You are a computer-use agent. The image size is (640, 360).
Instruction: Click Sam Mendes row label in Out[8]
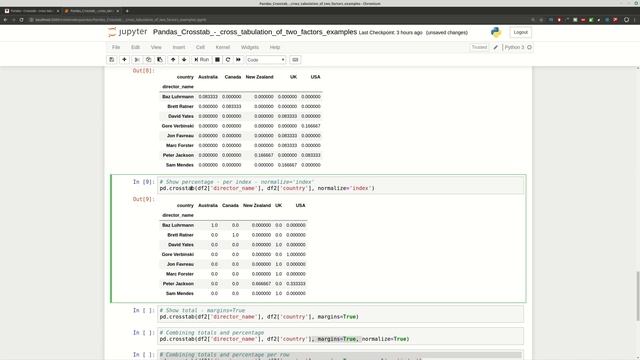tap(180, 165)
